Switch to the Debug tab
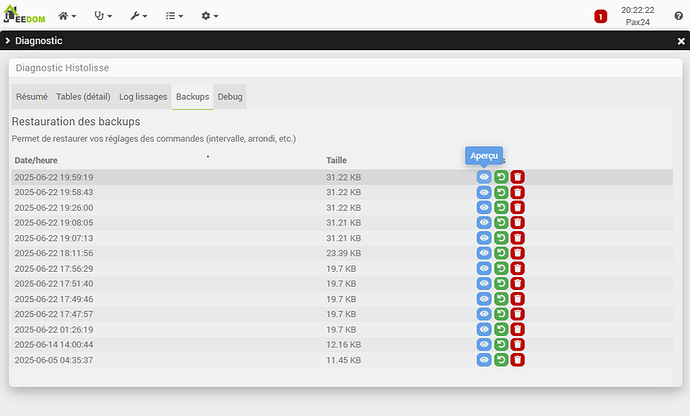Image resolution: width=690 pixels, height=416 pixels. (230, 96)
